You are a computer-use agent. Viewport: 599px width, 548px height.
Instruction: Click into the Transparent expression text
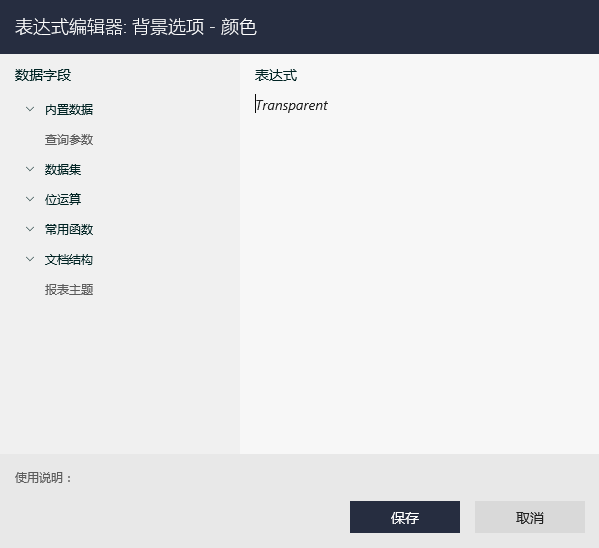[x=291, y=105]
